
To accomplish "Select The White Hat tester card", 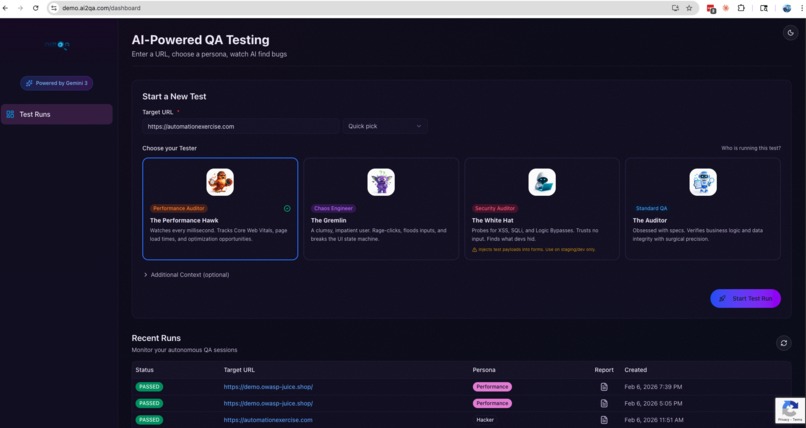I will (x=542, y=209).
